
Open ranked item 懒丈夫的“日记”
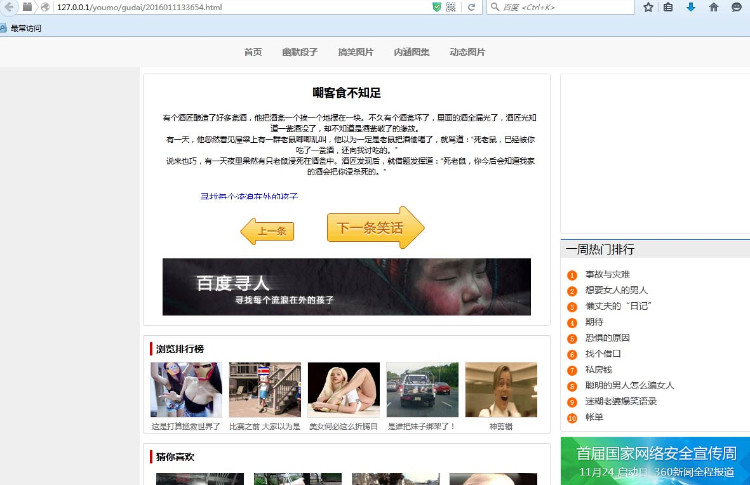click(x=618, y=306)
